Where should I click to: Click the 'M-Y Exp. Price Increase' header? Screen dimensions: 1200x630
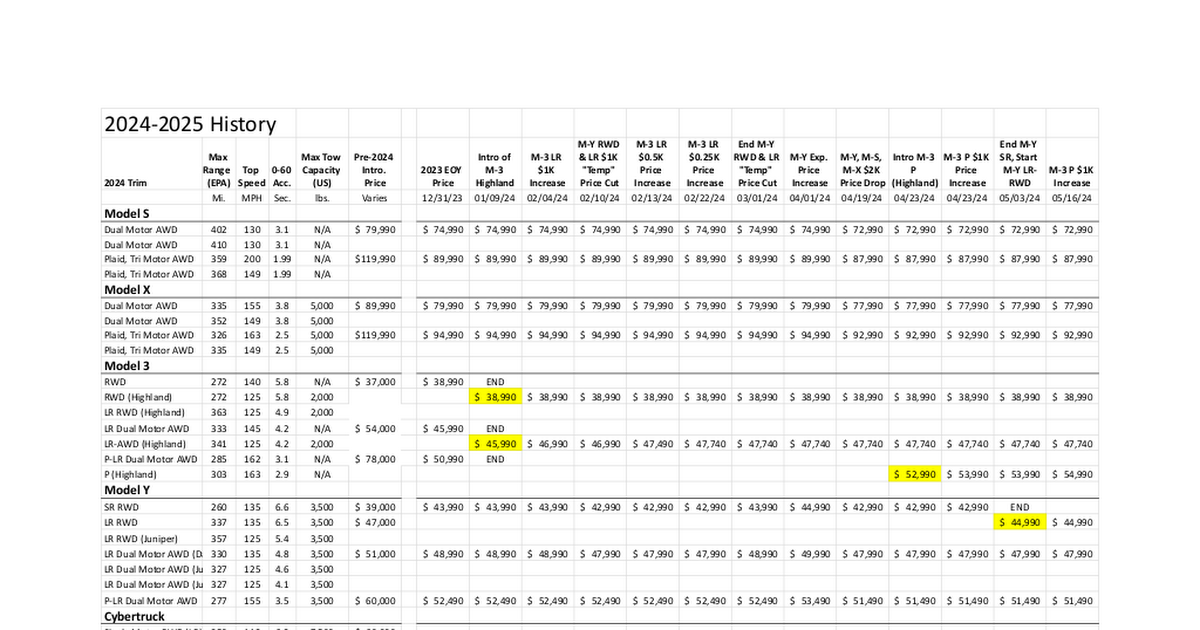(x=808, y=170)
